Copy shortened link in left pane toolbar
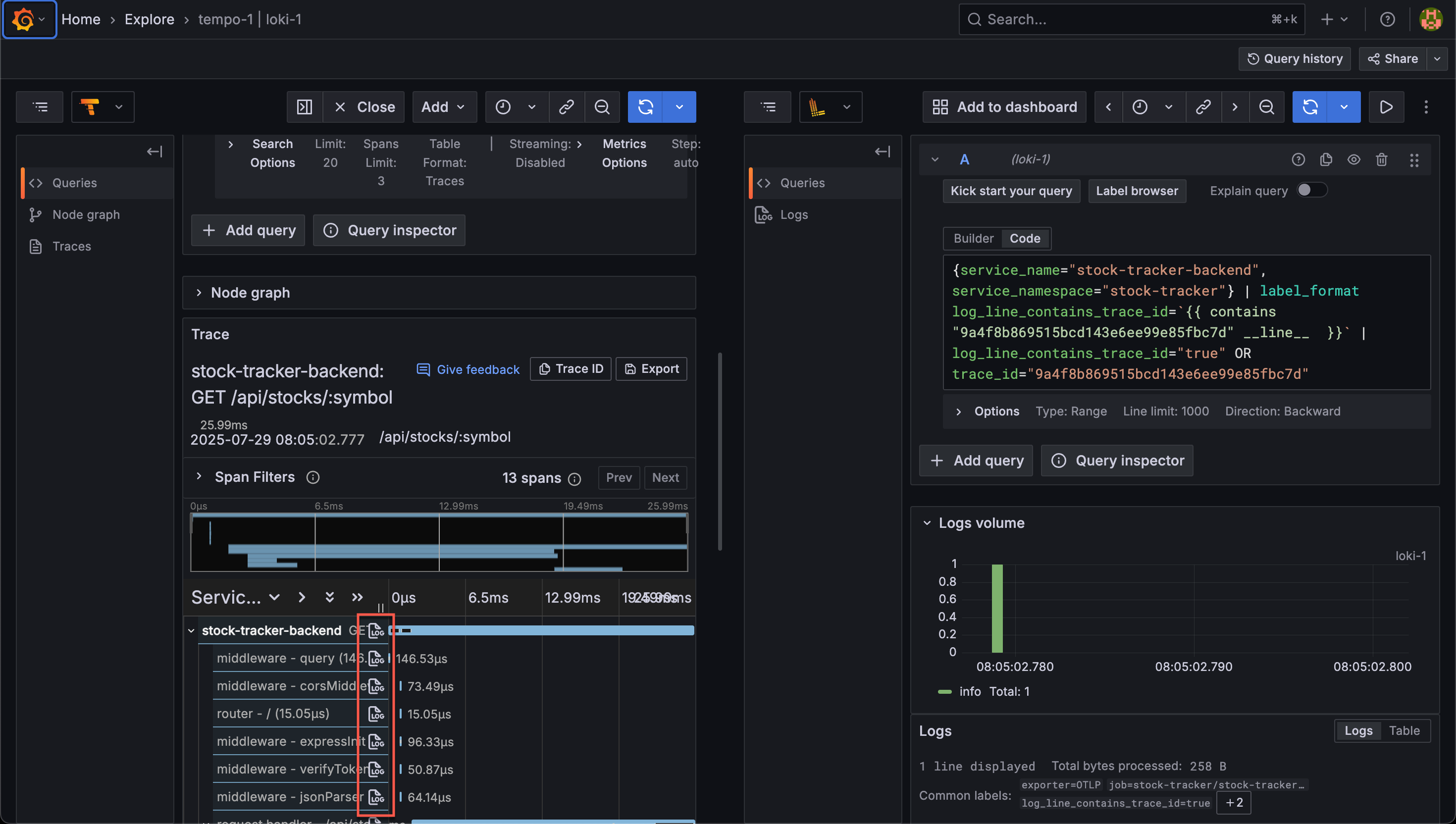Screen dimensions: 1456x824 pyautogui.click(x=567, y=107)
